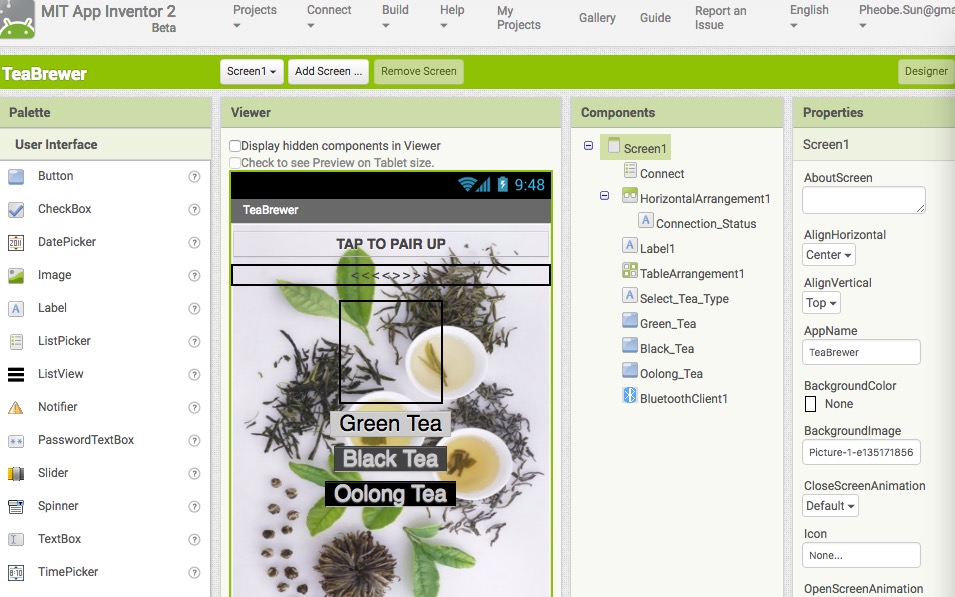955x597 pixels.
Task: Click the TableArrangement1 grid icon
Action: (630, 270)
